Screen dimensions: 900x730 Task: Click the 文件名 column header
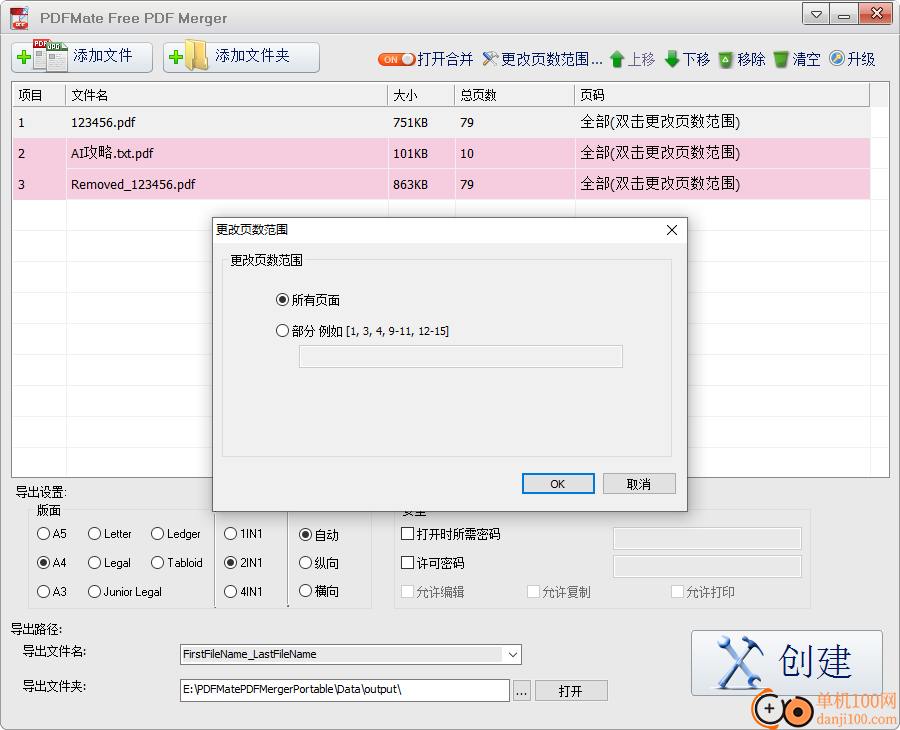pos(227,95)
